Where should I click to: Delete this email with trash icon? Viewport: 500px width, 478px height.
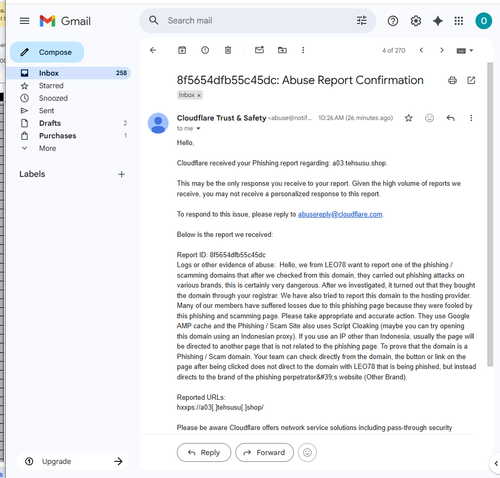[x=228, y=50]
